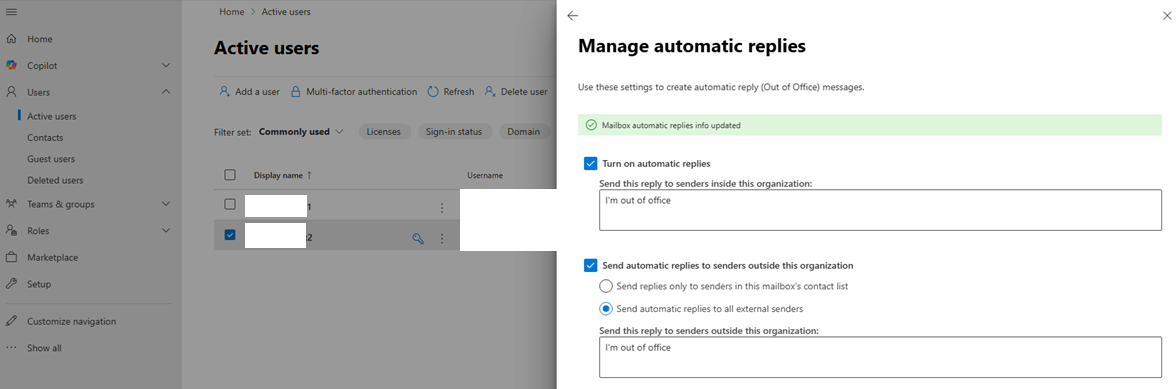Click the Sign-in status filter pill
This screenshot has width=1176, height=389.
(x=454, y=132)
